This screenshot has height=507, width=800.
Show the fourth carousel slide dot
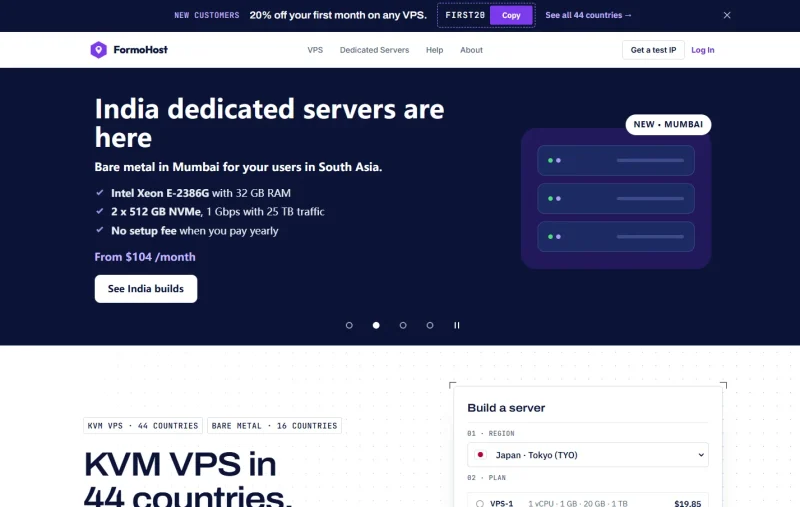pyautogui.click(x=430, y=325)
